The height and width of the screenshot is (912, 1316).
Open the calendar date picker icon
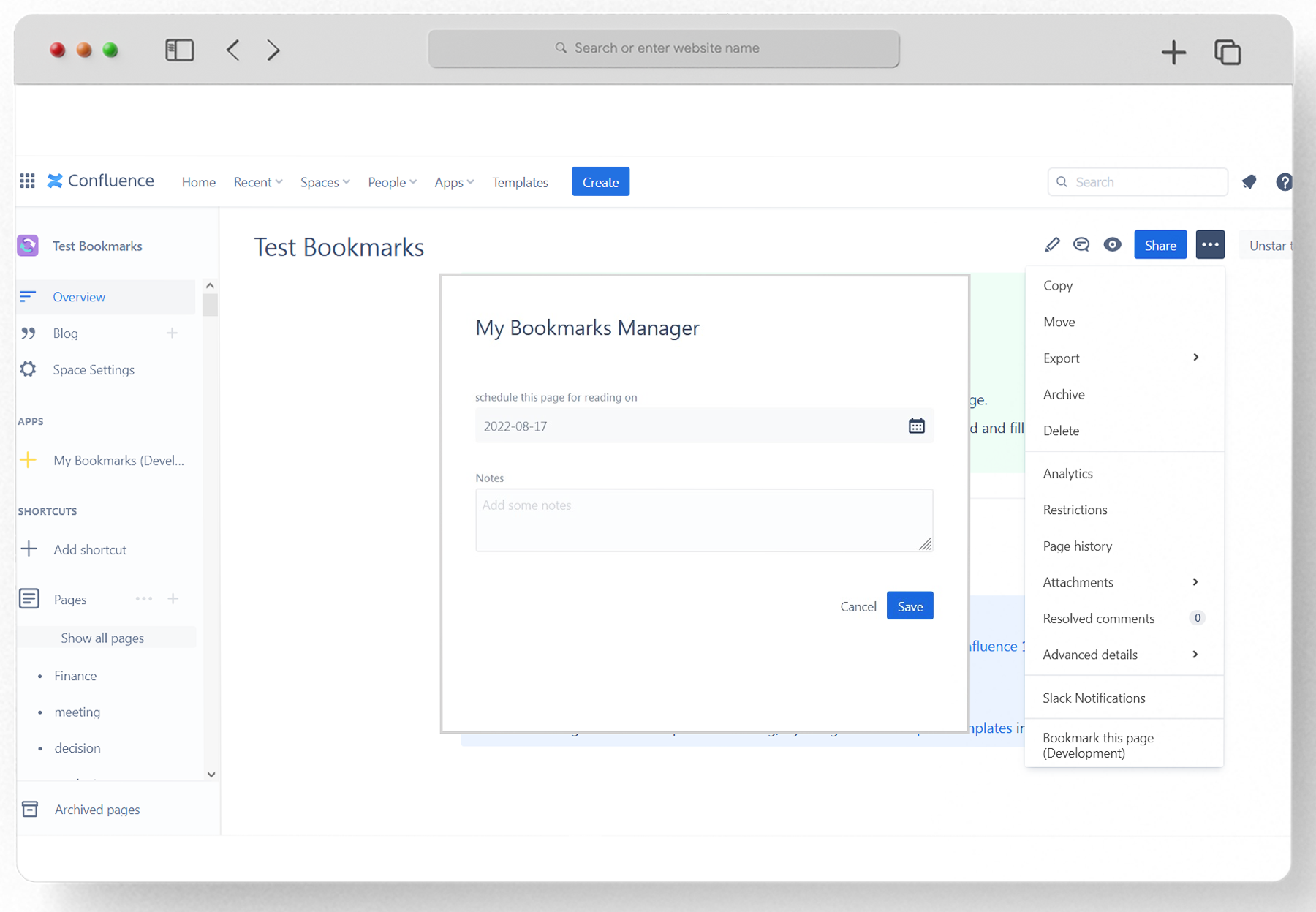[916, 426]
